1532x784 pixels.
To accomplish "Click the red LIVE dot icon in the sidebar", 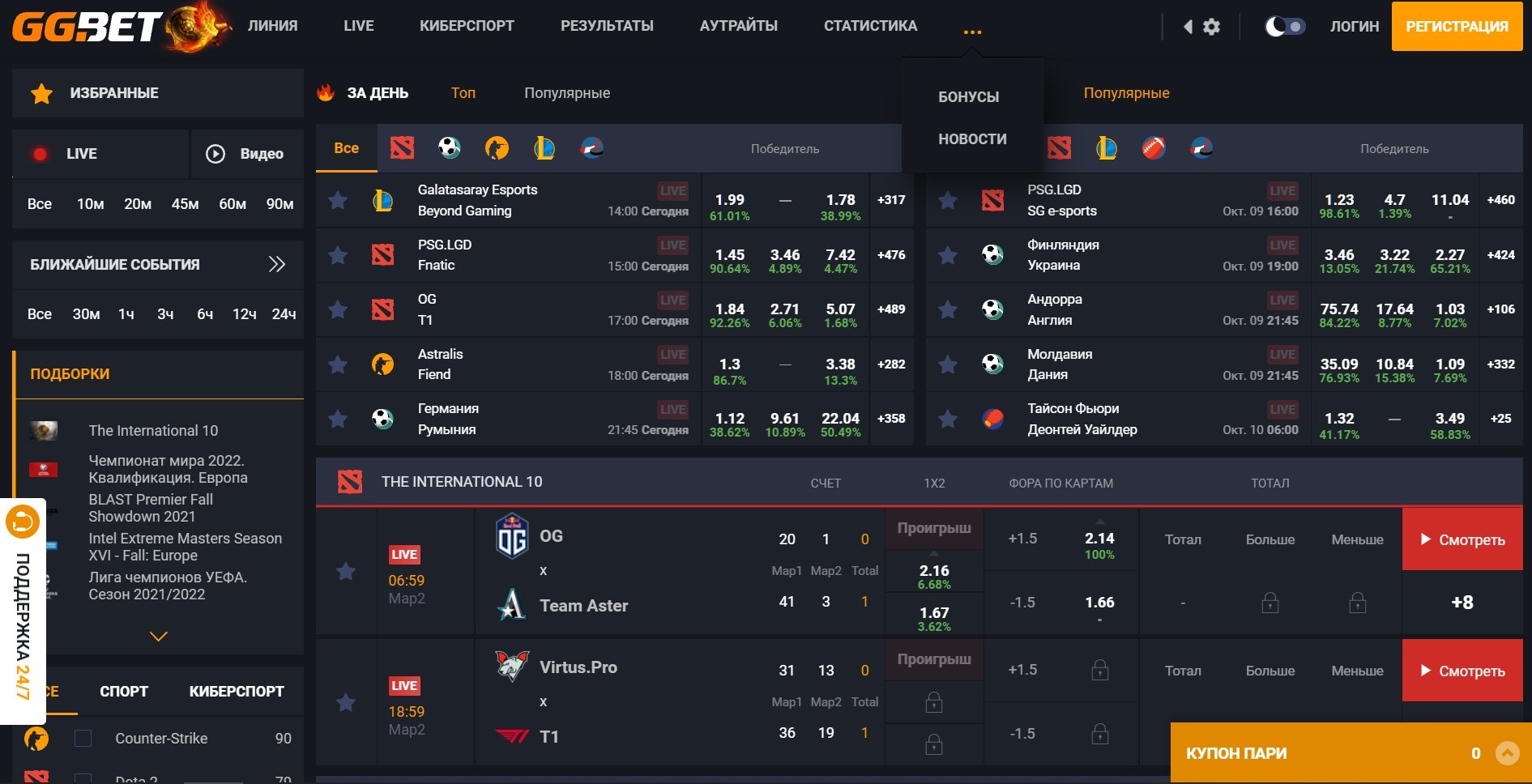I will (40, 154).
